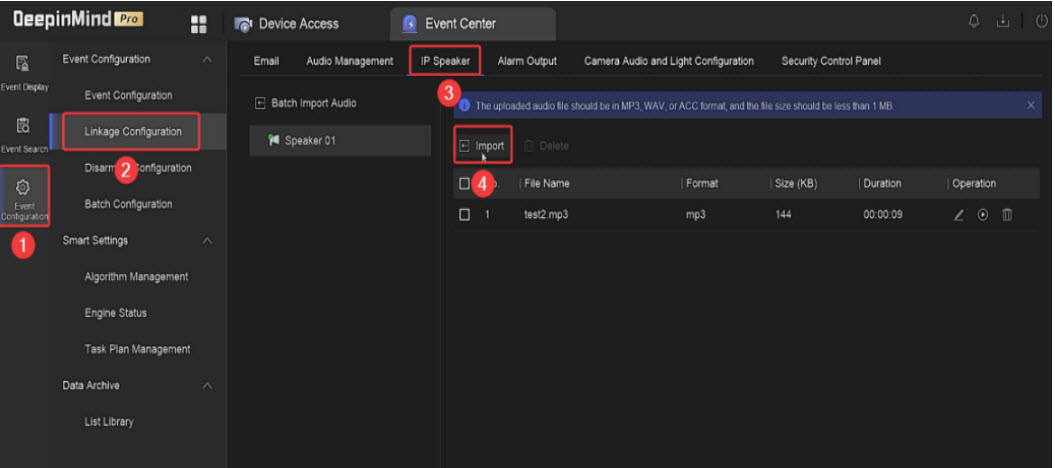Open the application grid menu icon

(x=198, y=23)
